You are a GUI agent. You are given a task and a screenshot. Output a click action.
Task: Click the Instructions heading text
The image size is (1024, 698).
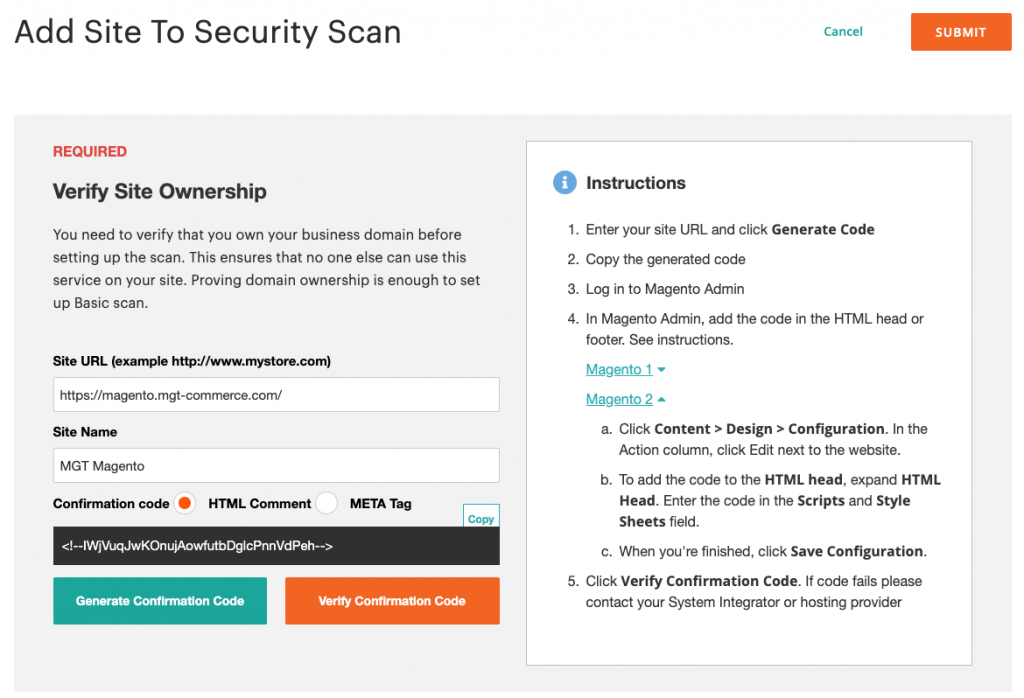pyautogui.click(x=636, y=183)
